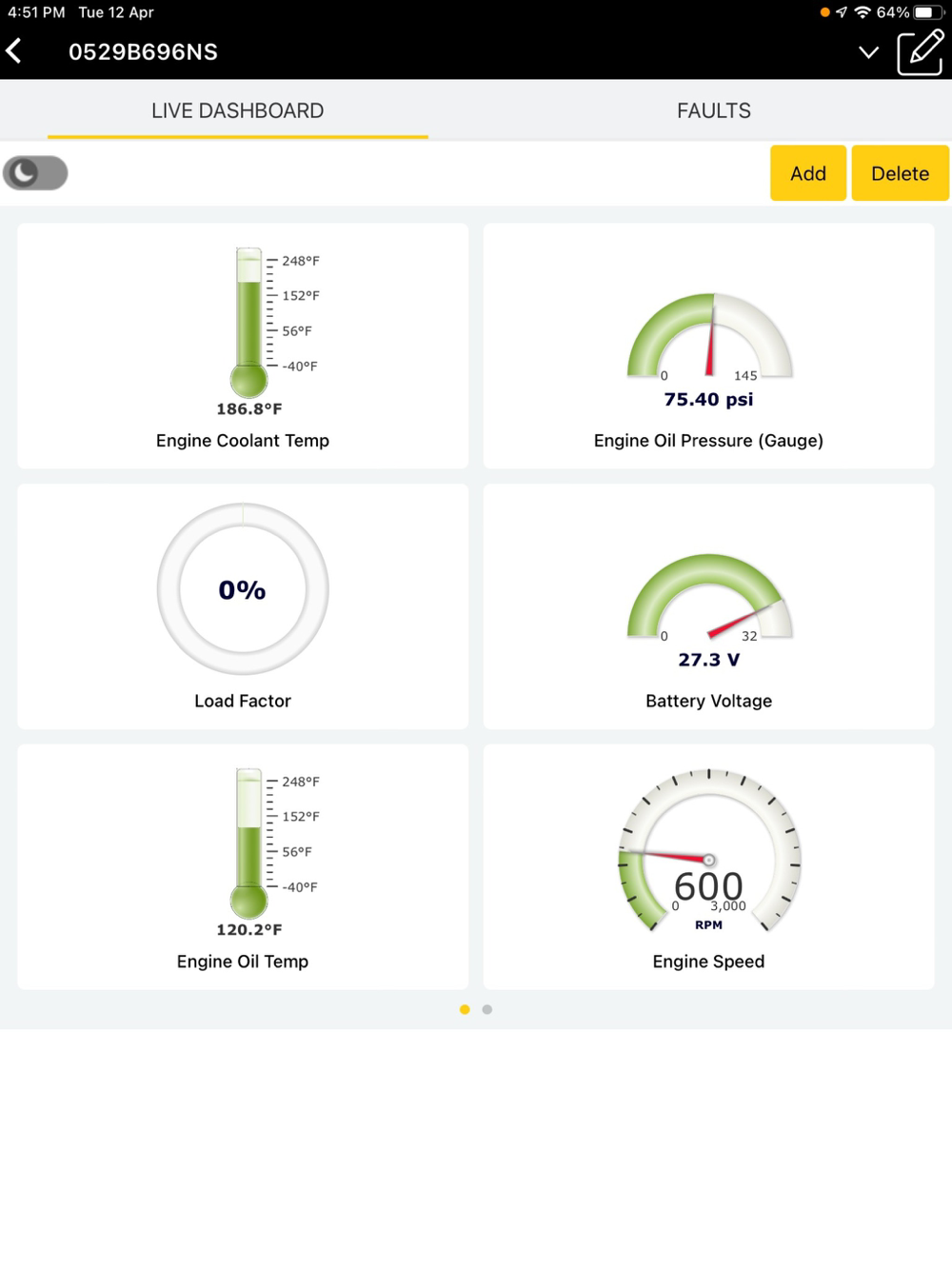Select the LIVE DASHBOARD tab
The image size is (952, 1270).
tap(238, 110)
